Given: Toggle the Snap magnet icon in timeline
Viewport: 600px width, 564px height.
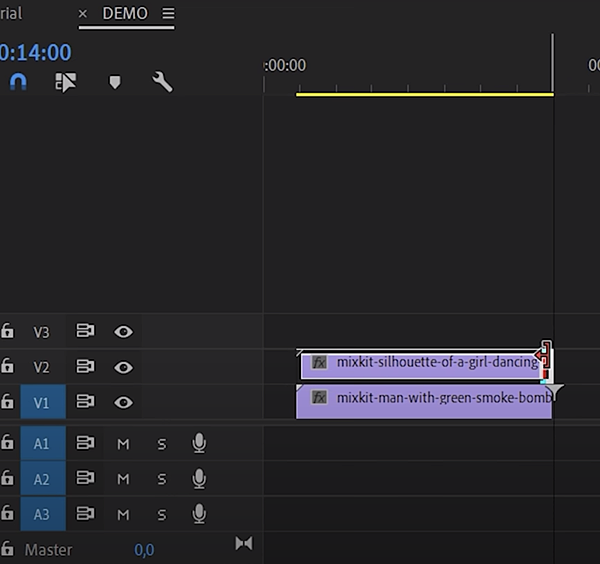Looking at the screenshot, I should [18, 82].
